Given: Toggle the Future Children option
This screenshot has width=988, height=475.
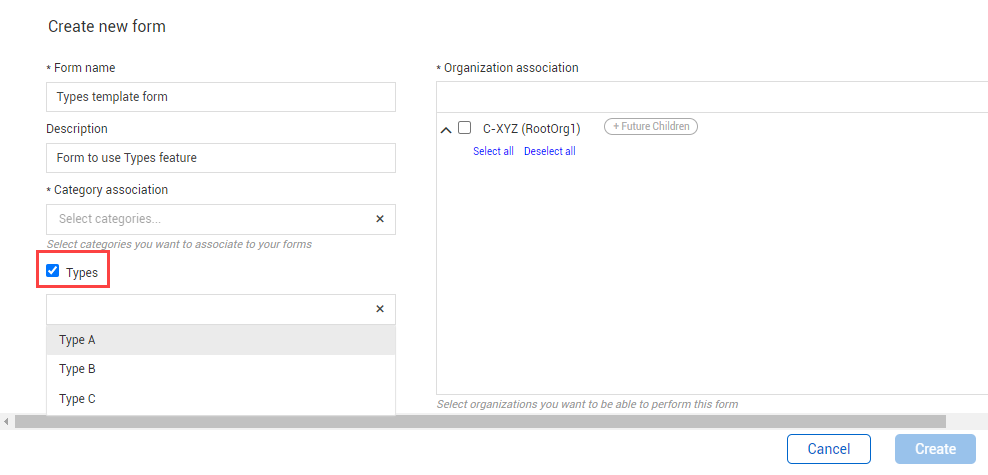Looking at the screenshot, I should coord(650,127).
